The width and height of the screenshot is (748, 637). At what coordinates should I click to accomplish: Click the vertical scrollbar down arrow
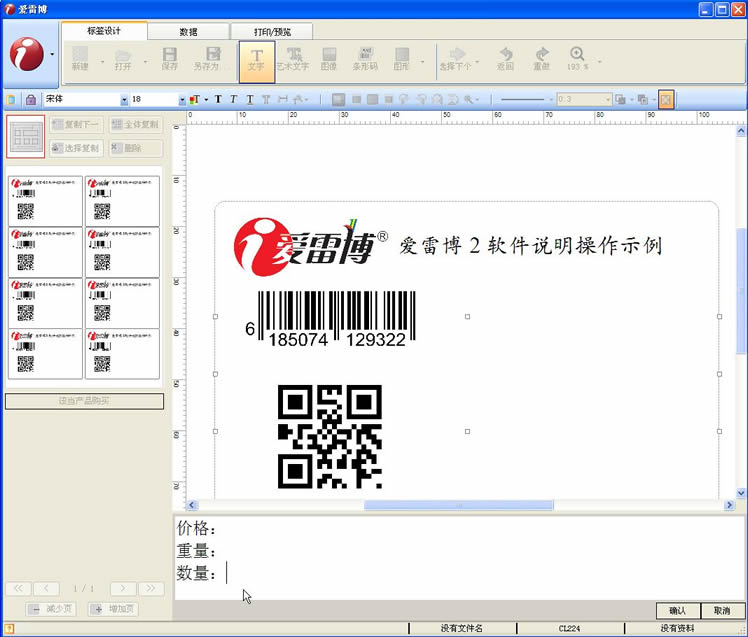[741, 493]
